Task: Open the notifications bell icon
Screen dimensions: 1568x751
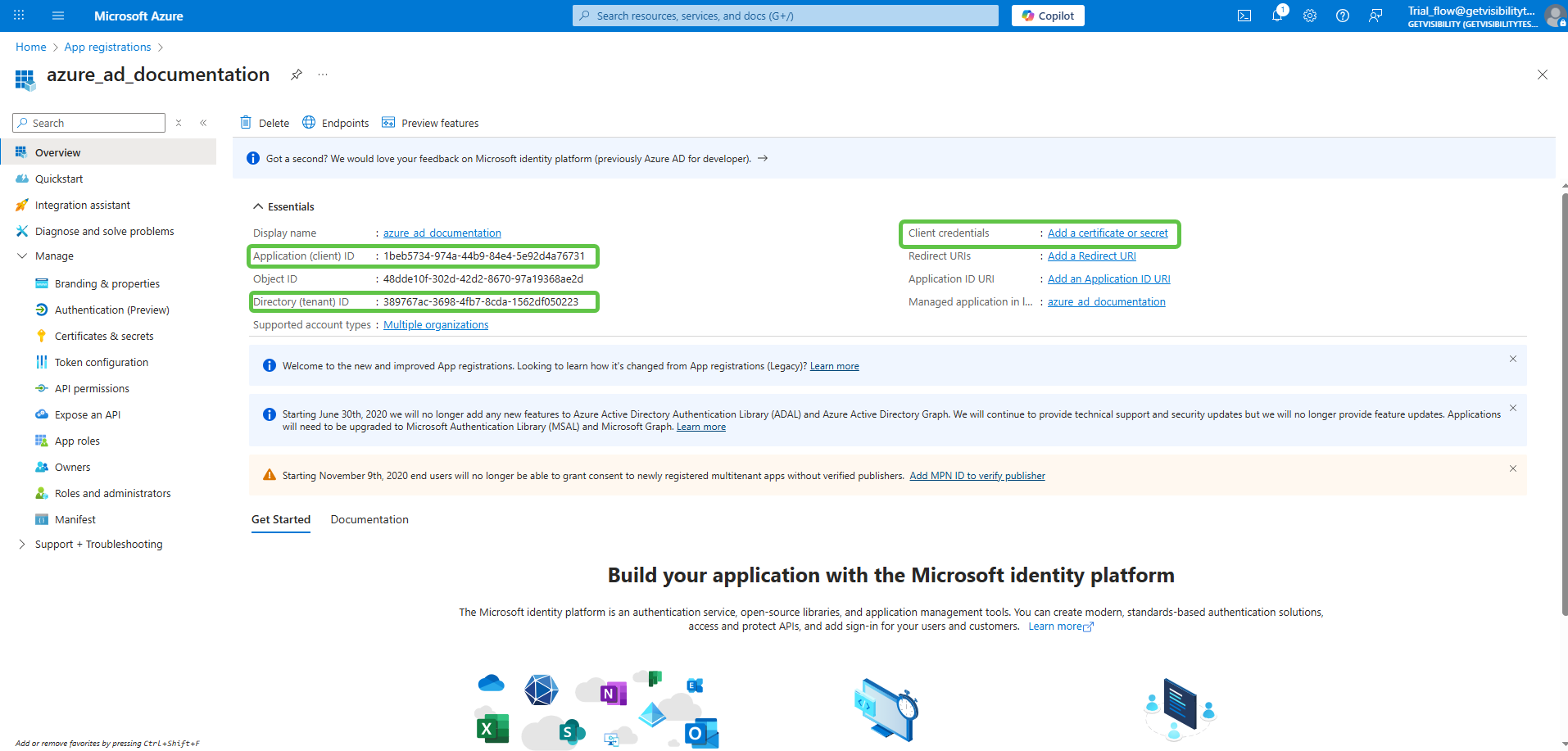Action: coord(1276,16)
